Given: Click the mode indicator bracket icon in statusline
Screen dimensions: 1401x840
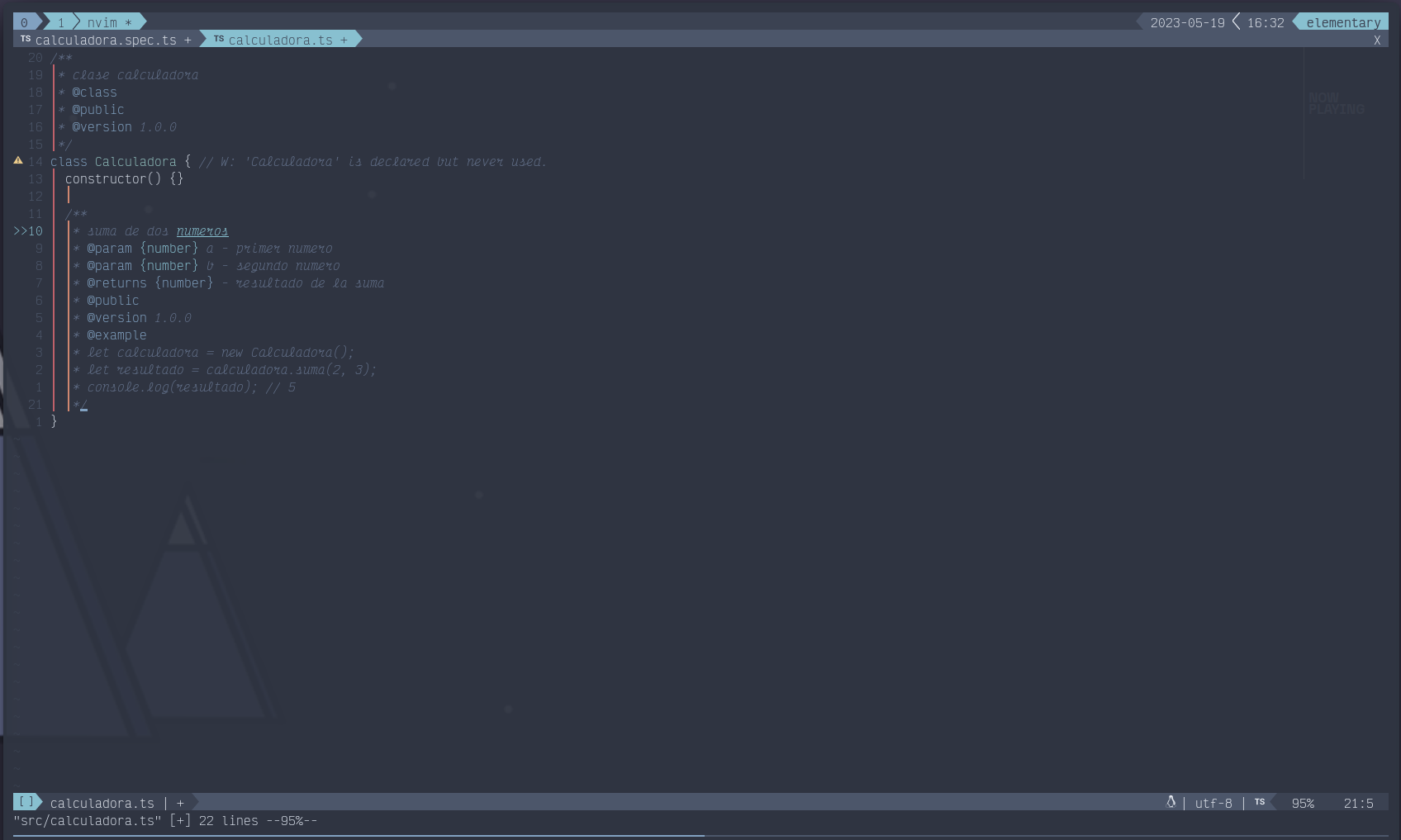Looking at the screenshot, I should coord(26,802).
